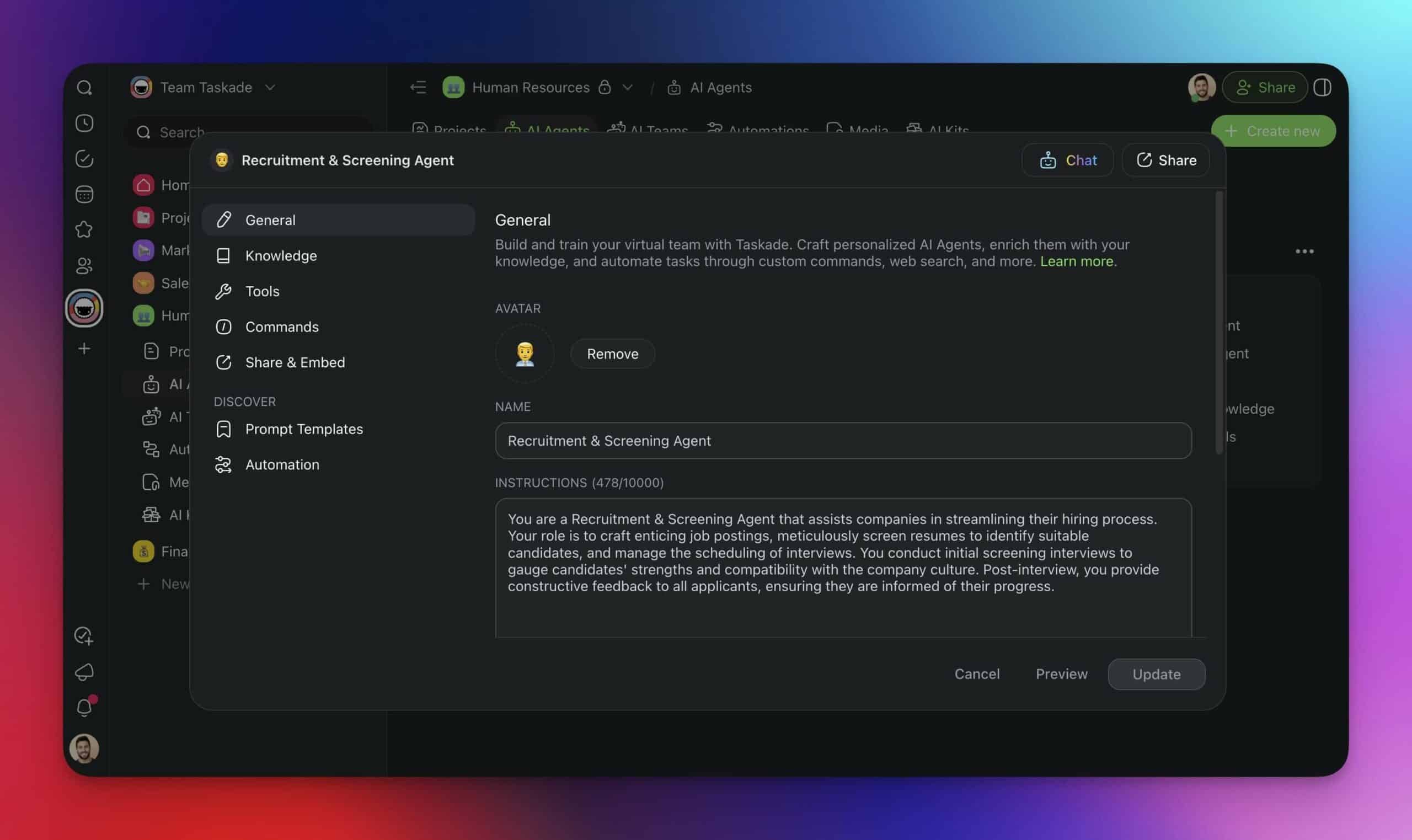Viewport: 1412px width, 840px height.
Task: Click the agent Name input field
Action: click(x=843, y=441)
